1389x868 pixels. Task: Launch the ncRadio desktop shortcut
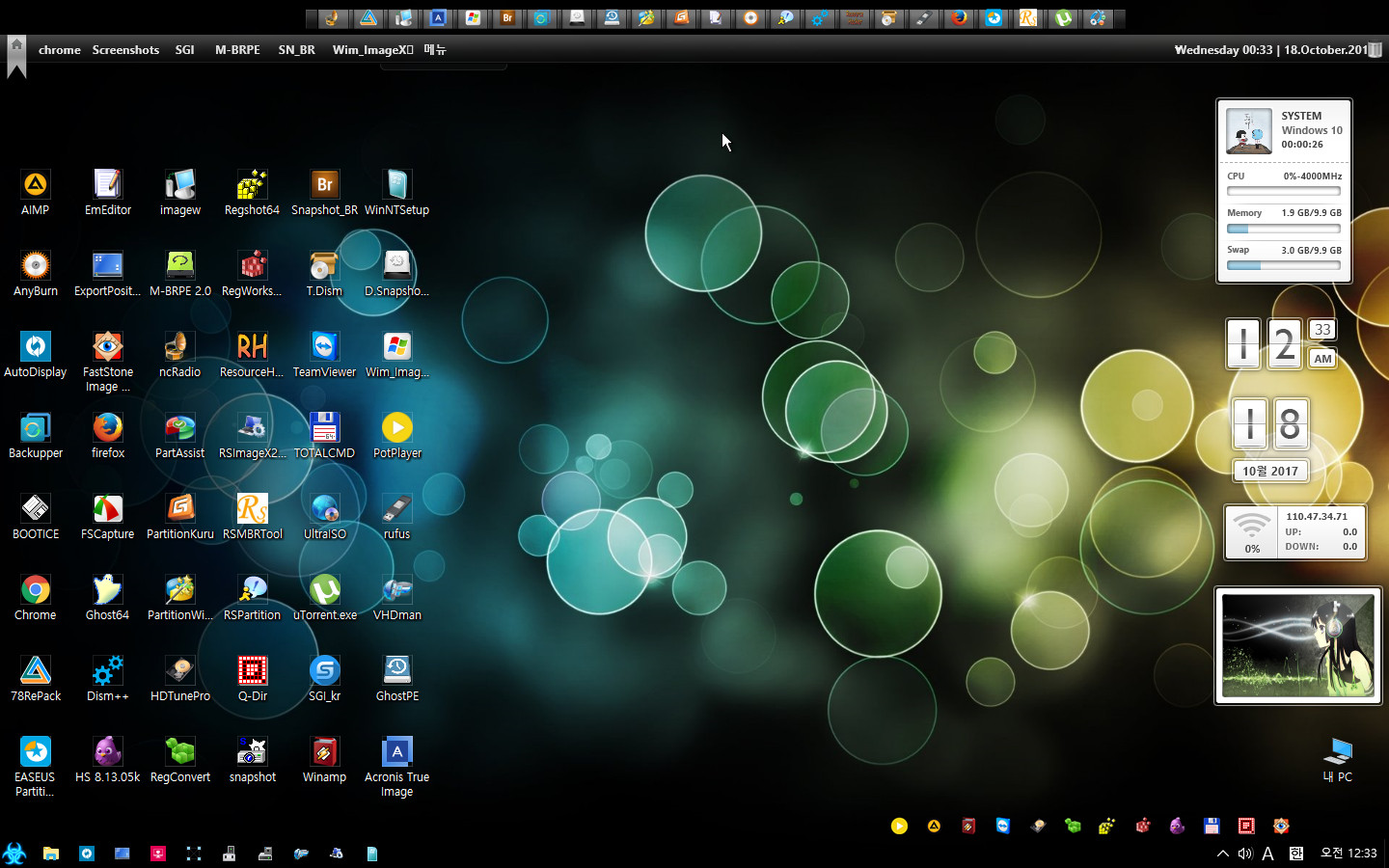tap(180, 355)
